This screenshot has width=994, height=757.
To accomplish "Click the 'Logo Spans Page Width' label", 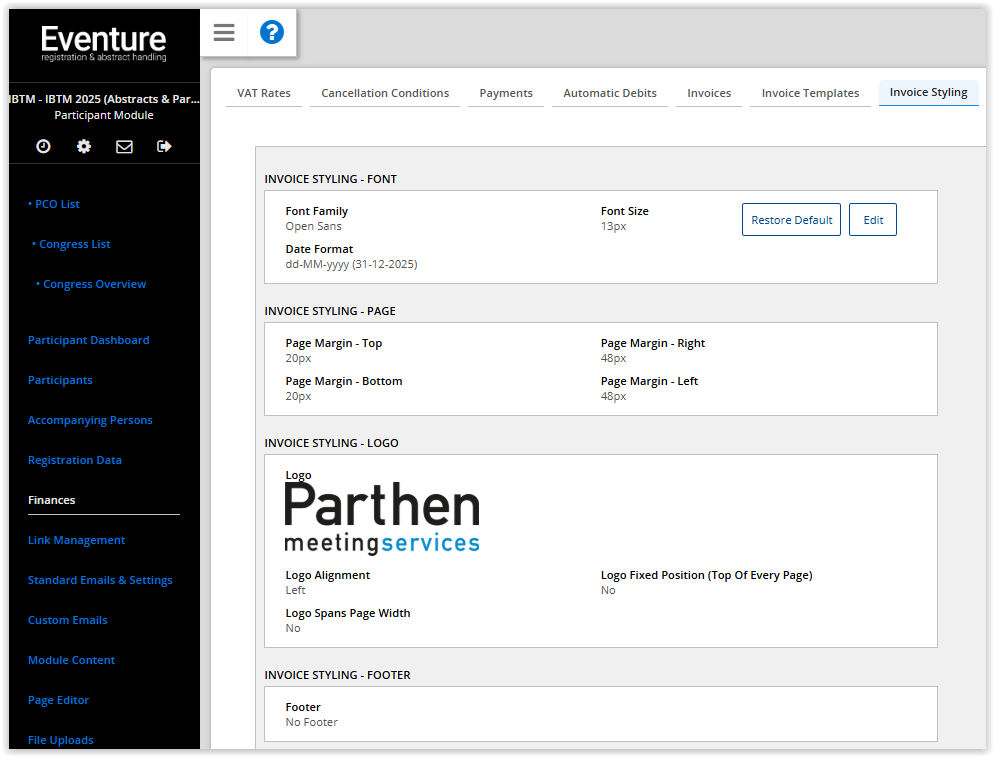I will click(x=348, y=613).
